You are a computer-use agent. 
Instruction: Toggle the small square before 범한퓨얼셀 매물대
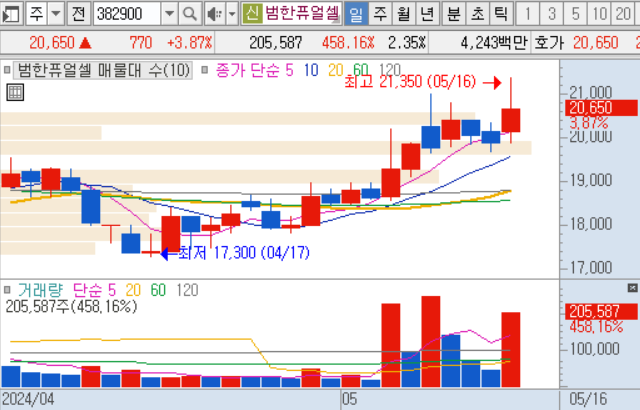[7, 70]
